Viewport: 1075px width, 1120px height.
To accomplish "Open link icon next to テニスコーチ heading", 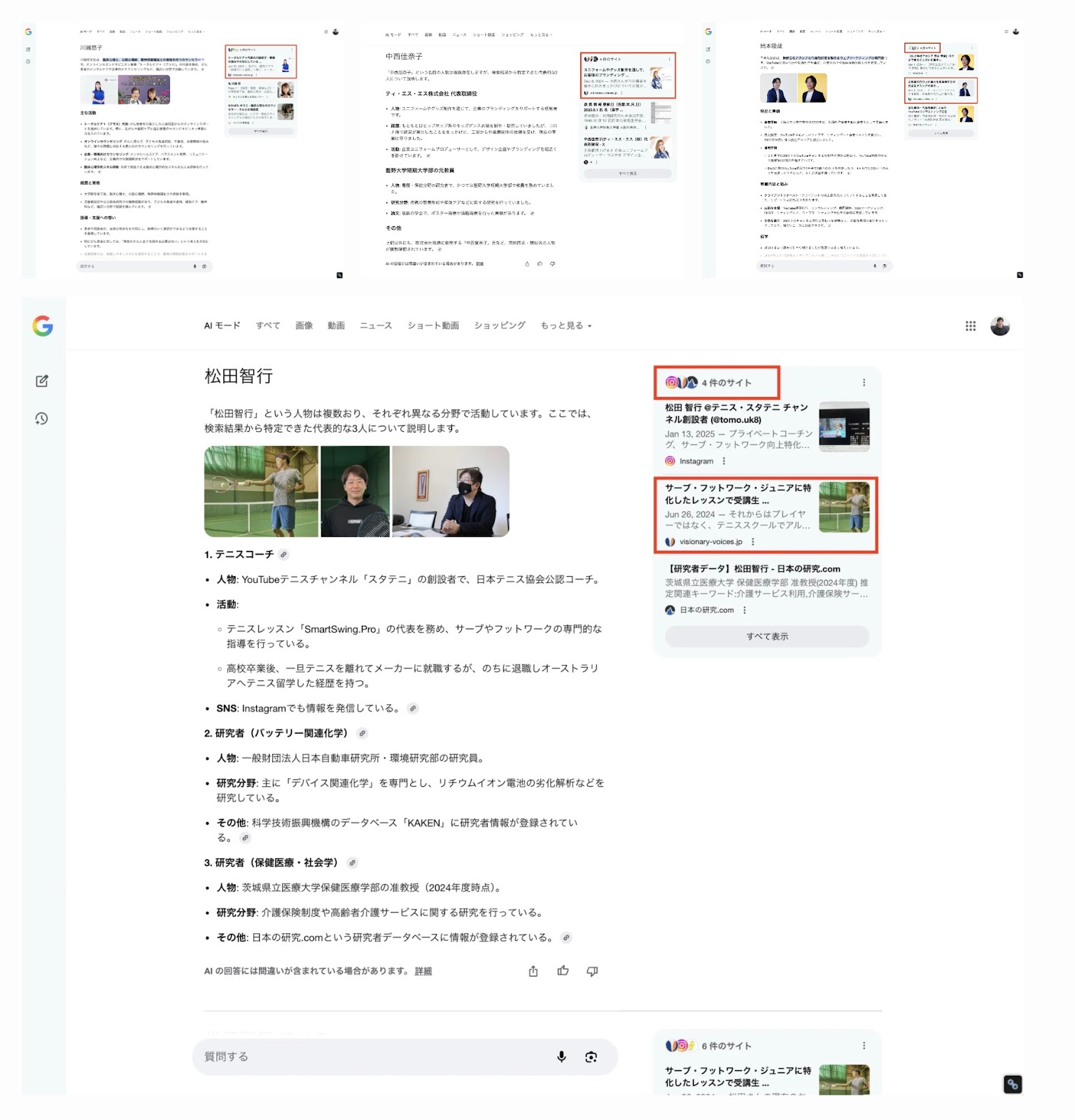I will [283, 554].
